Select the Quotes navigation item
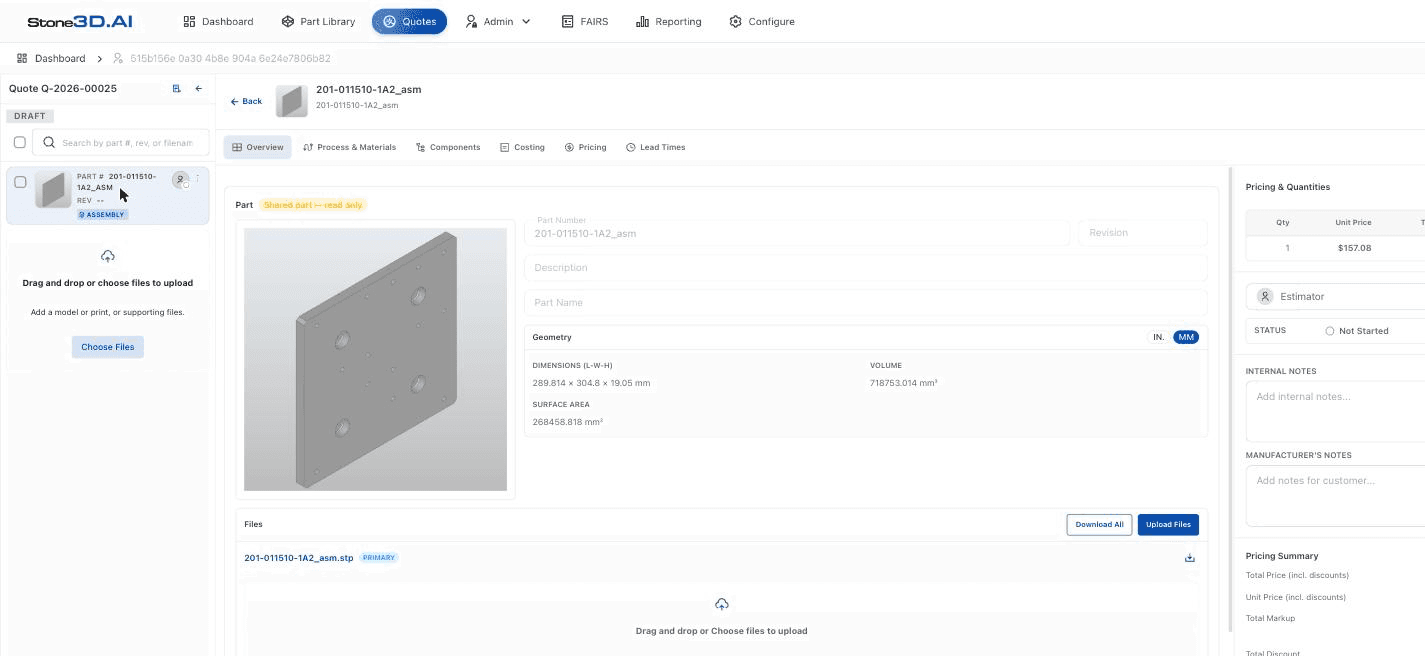The height and width of the screenshot is (656, 1425). tap(409, 21)
